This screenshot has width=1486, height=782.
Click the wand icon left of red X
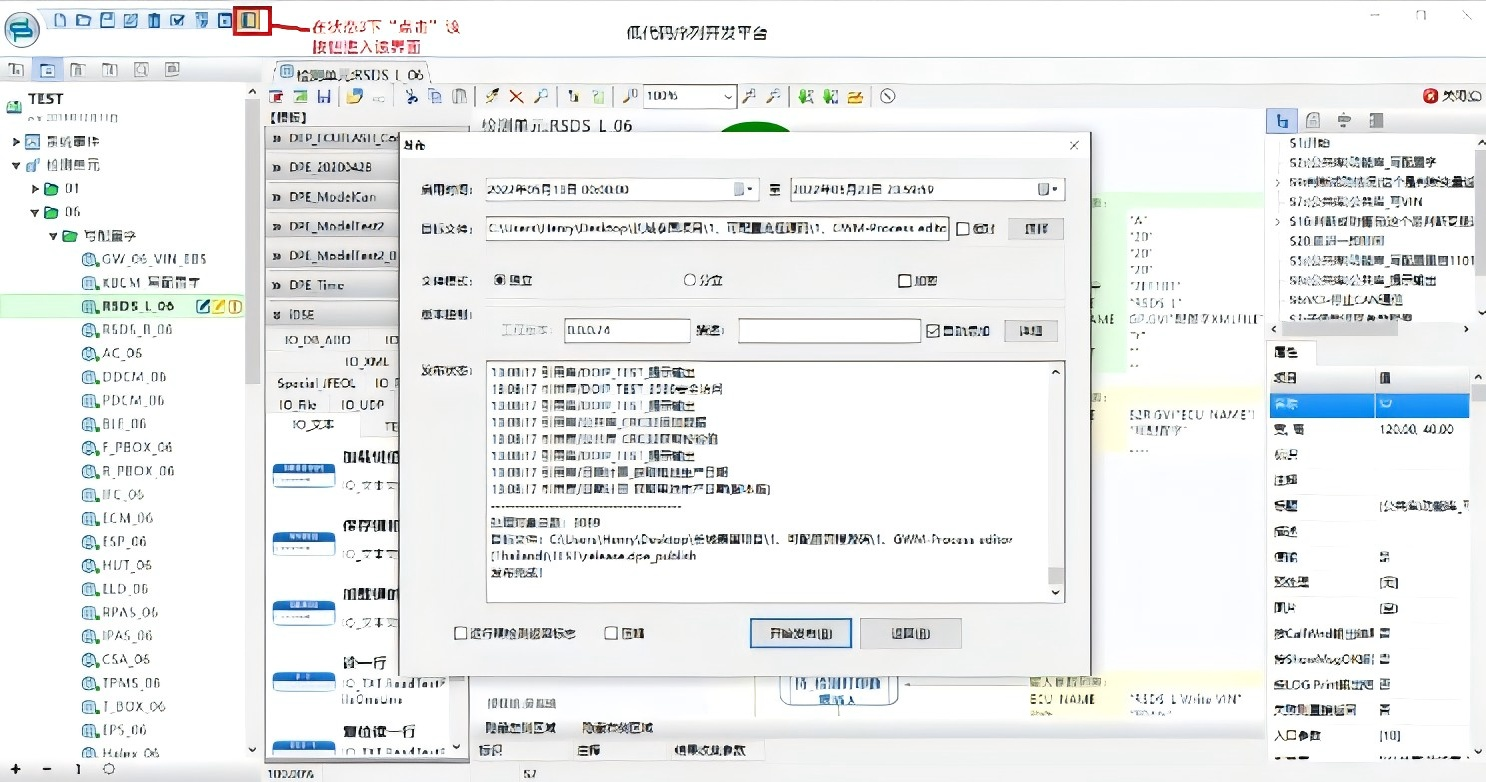point(491,97)
